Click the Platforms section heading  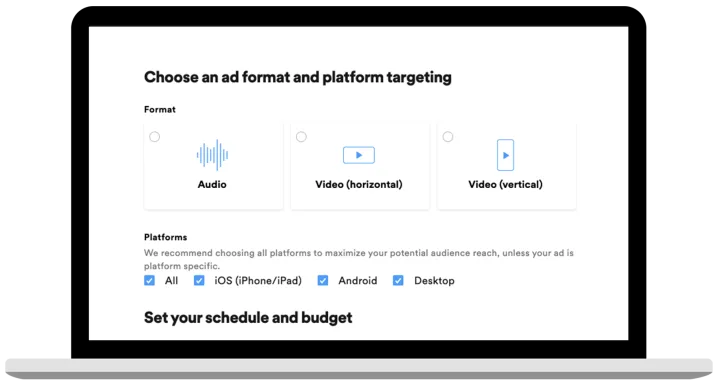[x=165, y=237]
